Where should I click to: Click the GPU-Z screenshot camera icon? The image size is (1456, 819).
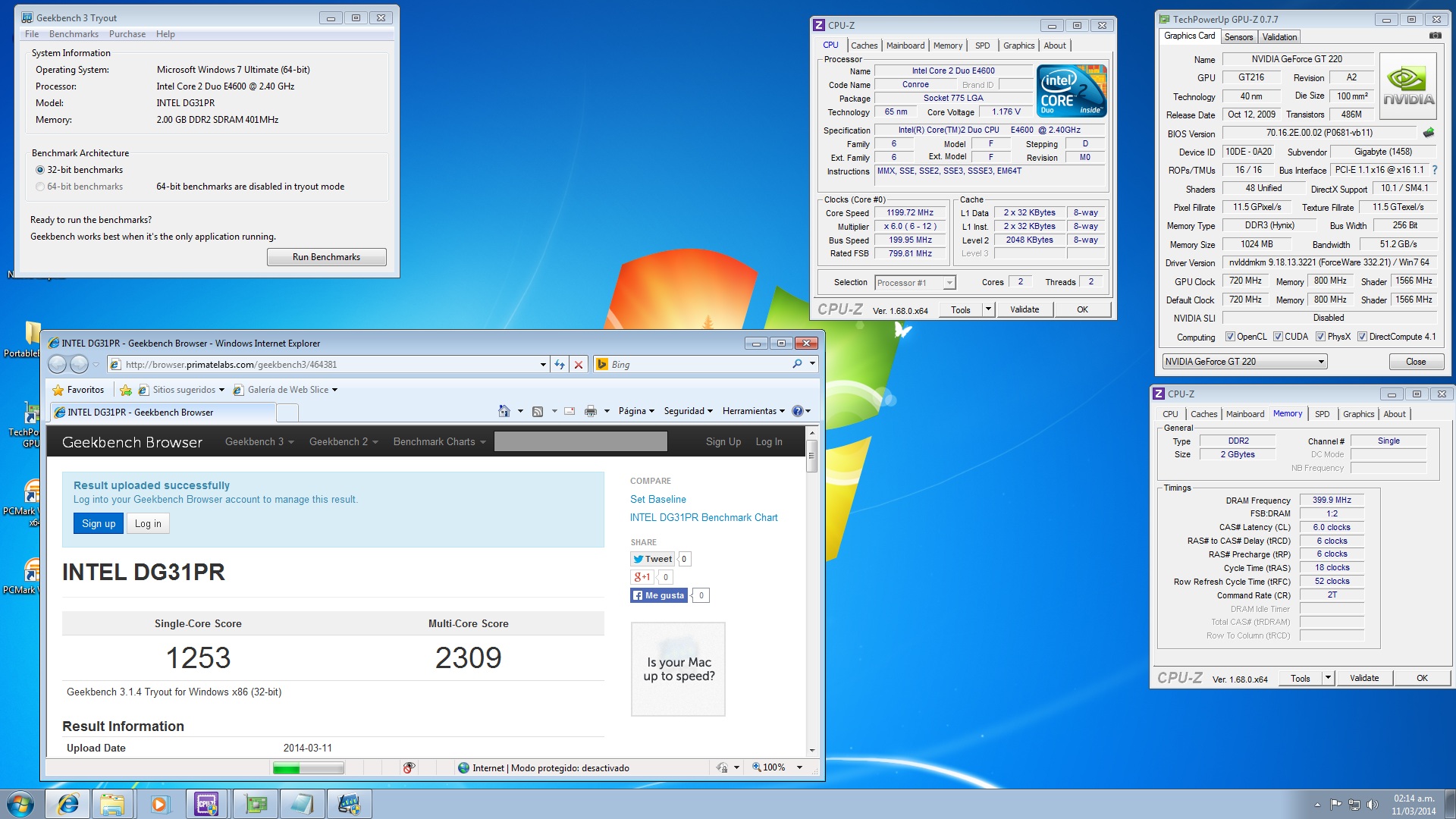tap(1435, 36)
